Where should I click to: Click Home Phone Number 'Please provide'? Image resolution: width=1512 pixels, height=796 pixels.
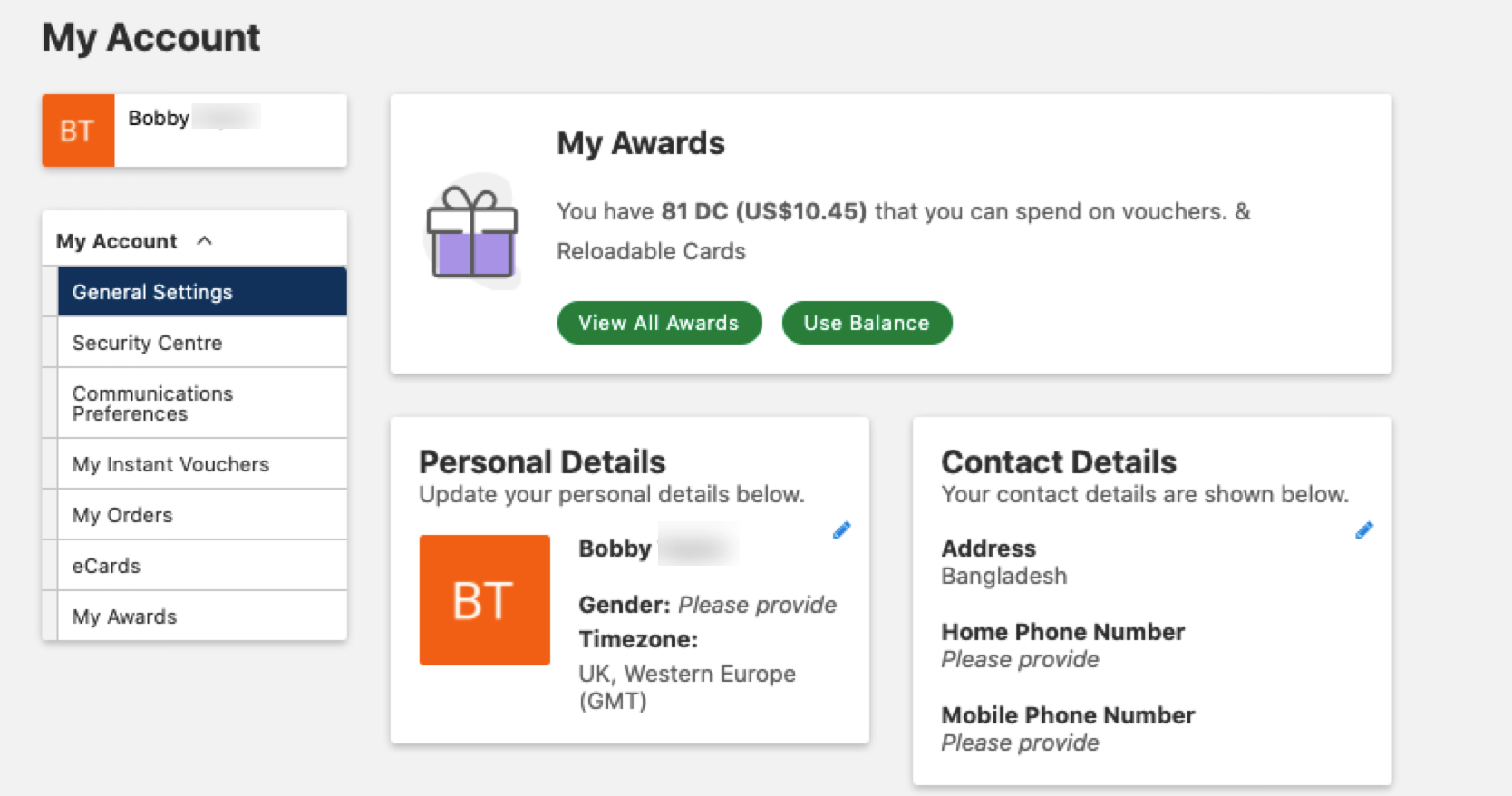click(x=1020, y=659)
